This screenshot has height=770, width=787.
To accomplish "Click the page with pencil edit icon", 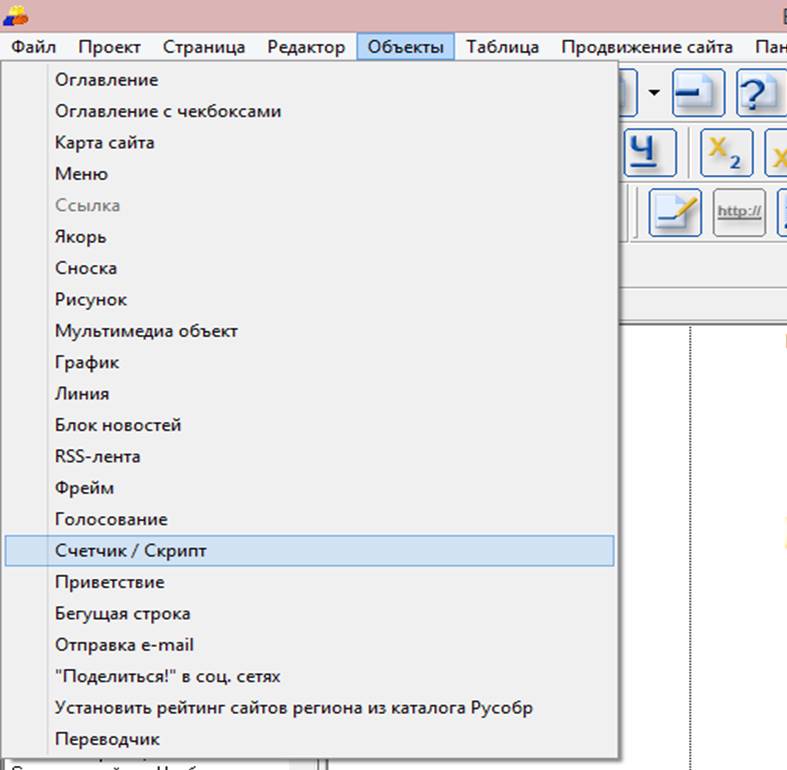I will (x=675, y=213).
